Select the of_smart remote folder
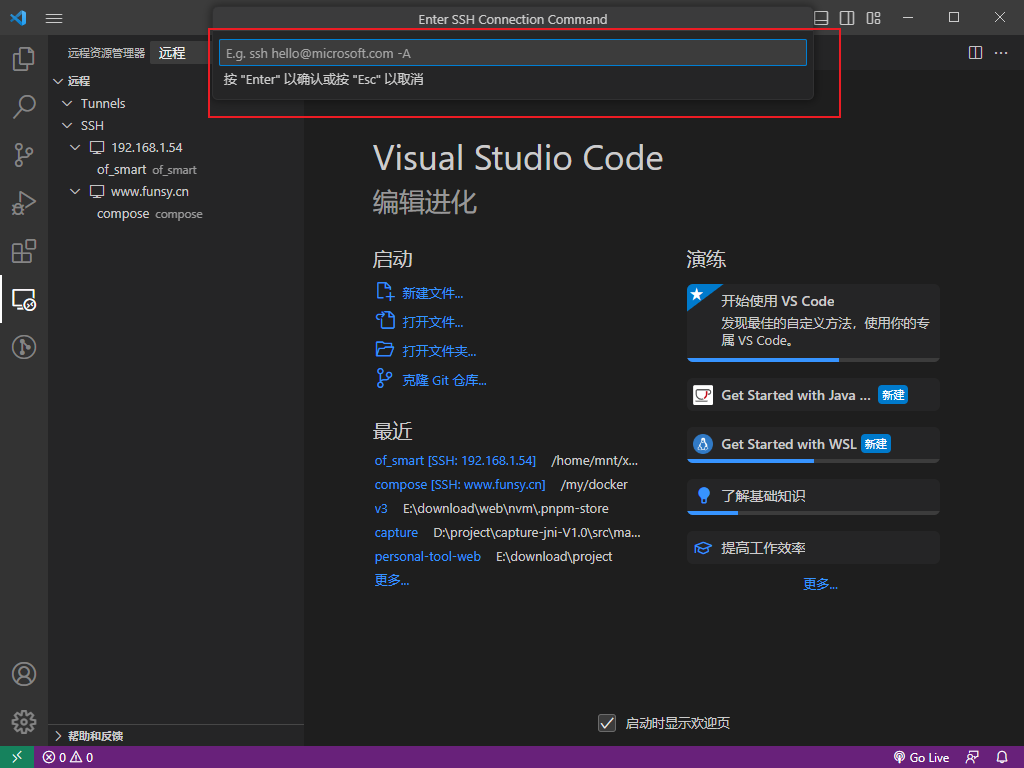The width and height of the screenshot is (1024, 768). [x=121, y=170]
